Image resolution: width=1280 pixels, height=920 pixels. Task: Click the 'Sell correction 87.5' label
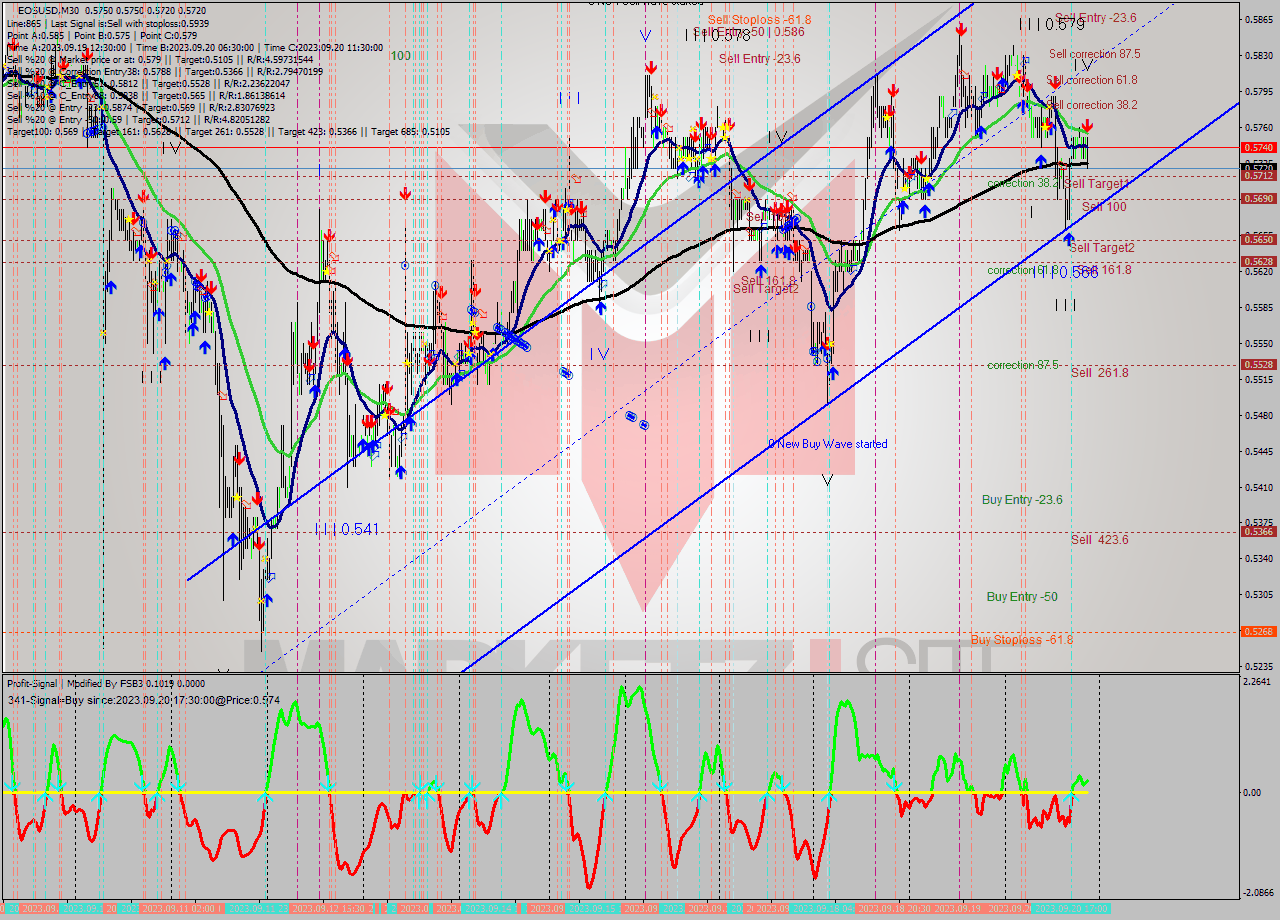click(x=1094, y=54)
